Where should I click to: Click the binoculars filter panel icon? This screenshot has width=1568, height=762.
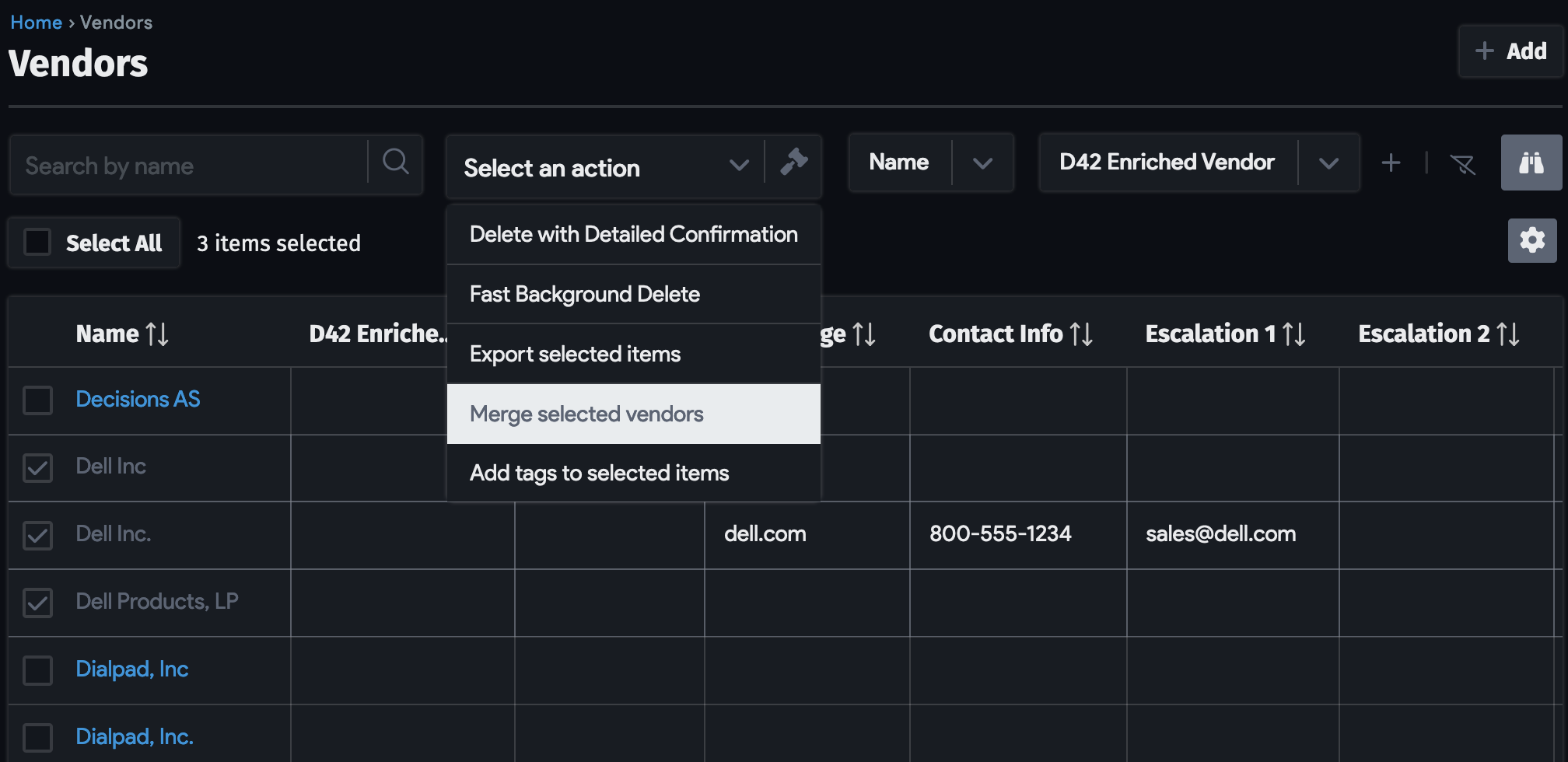tap(1531, 163)
